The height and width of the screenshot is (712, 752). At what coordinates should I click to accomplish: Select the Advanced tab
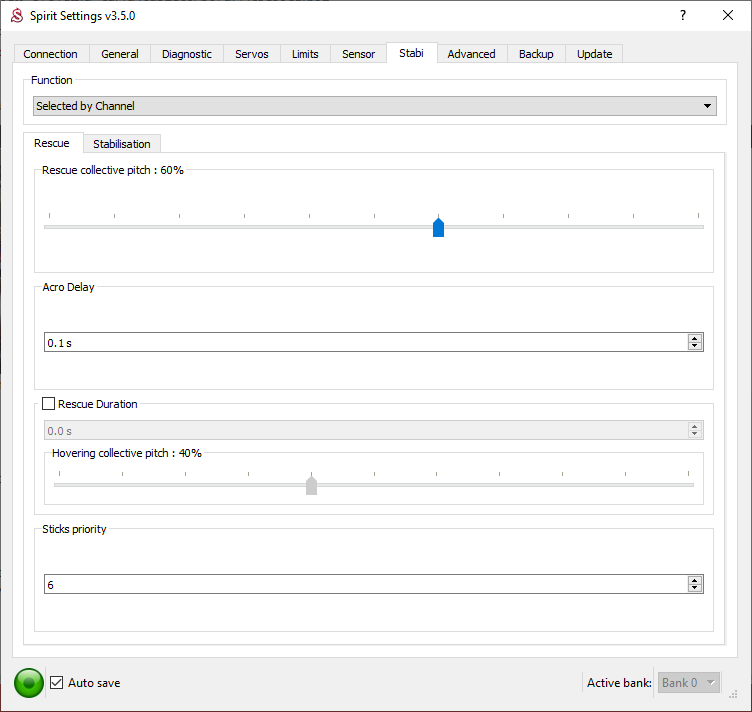click(x=471, y=54)
